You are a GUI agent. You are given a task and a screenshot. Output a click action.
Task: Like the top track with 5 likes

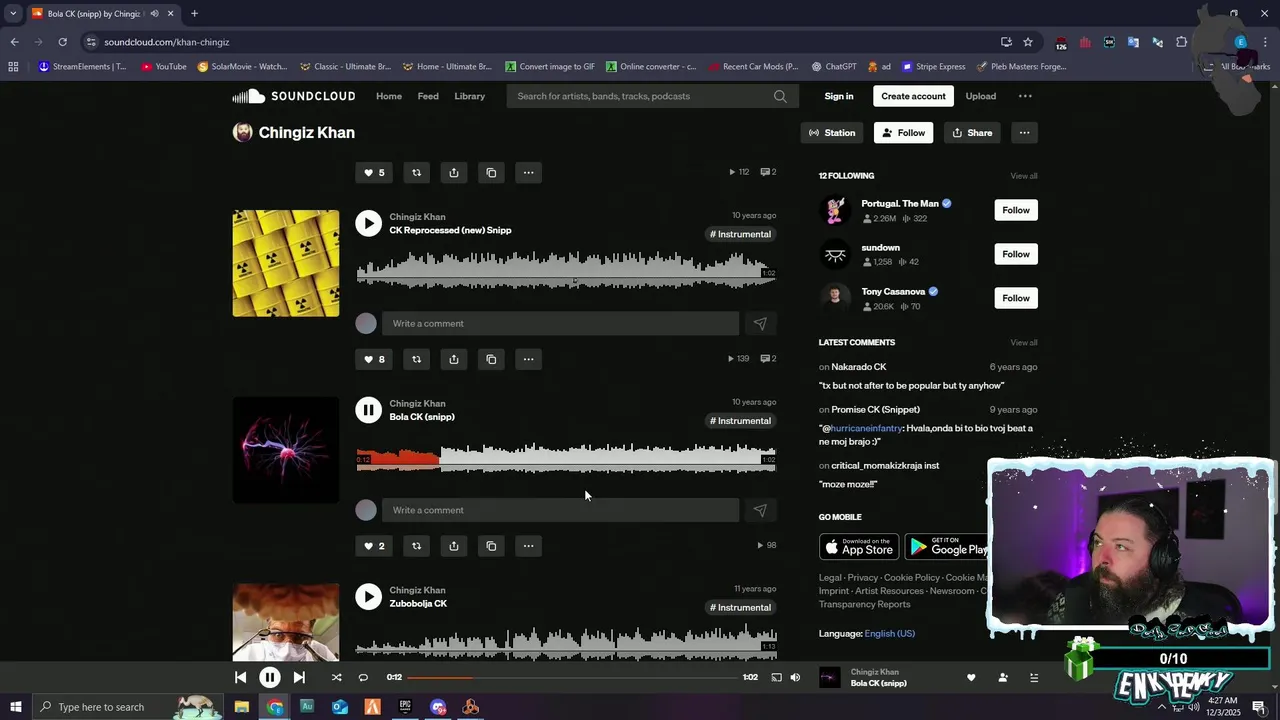pyautogui.click(x=374, y=172)
